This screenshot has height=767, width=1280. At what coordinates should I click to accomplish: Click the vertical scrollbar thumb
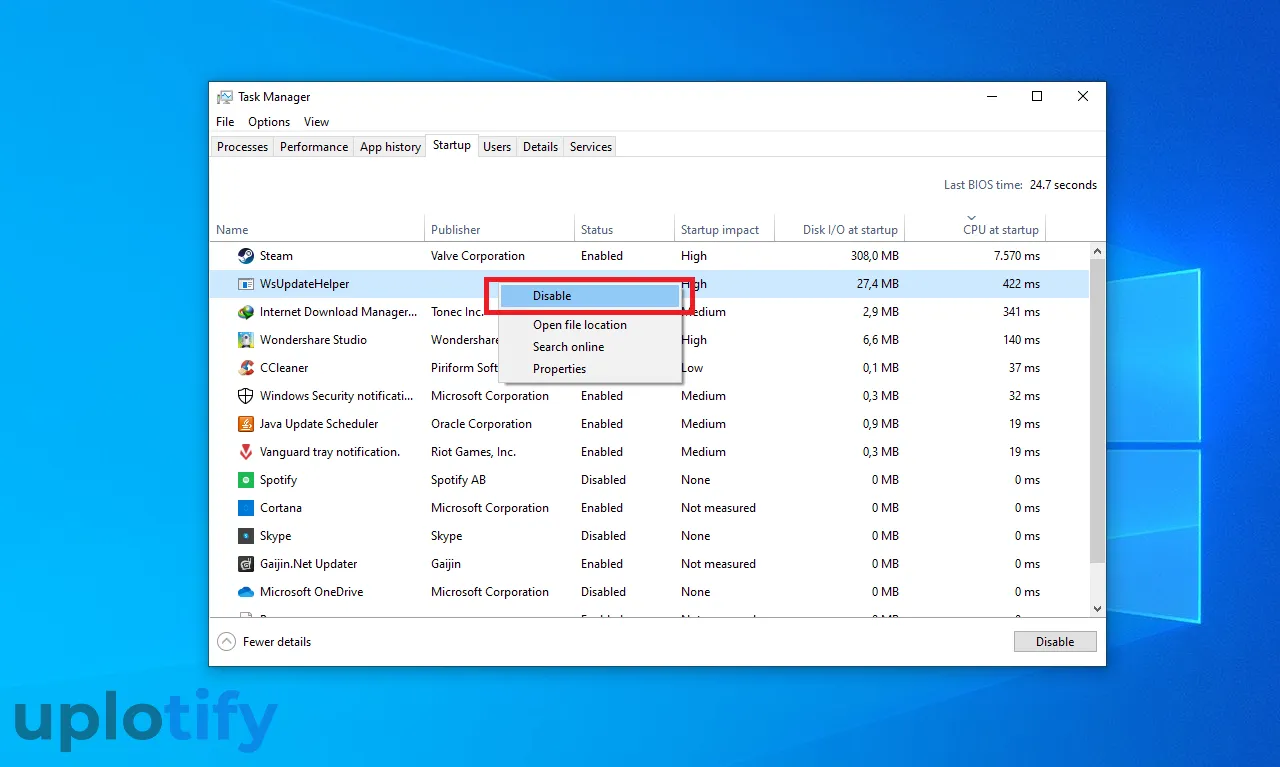(1097, 412)
